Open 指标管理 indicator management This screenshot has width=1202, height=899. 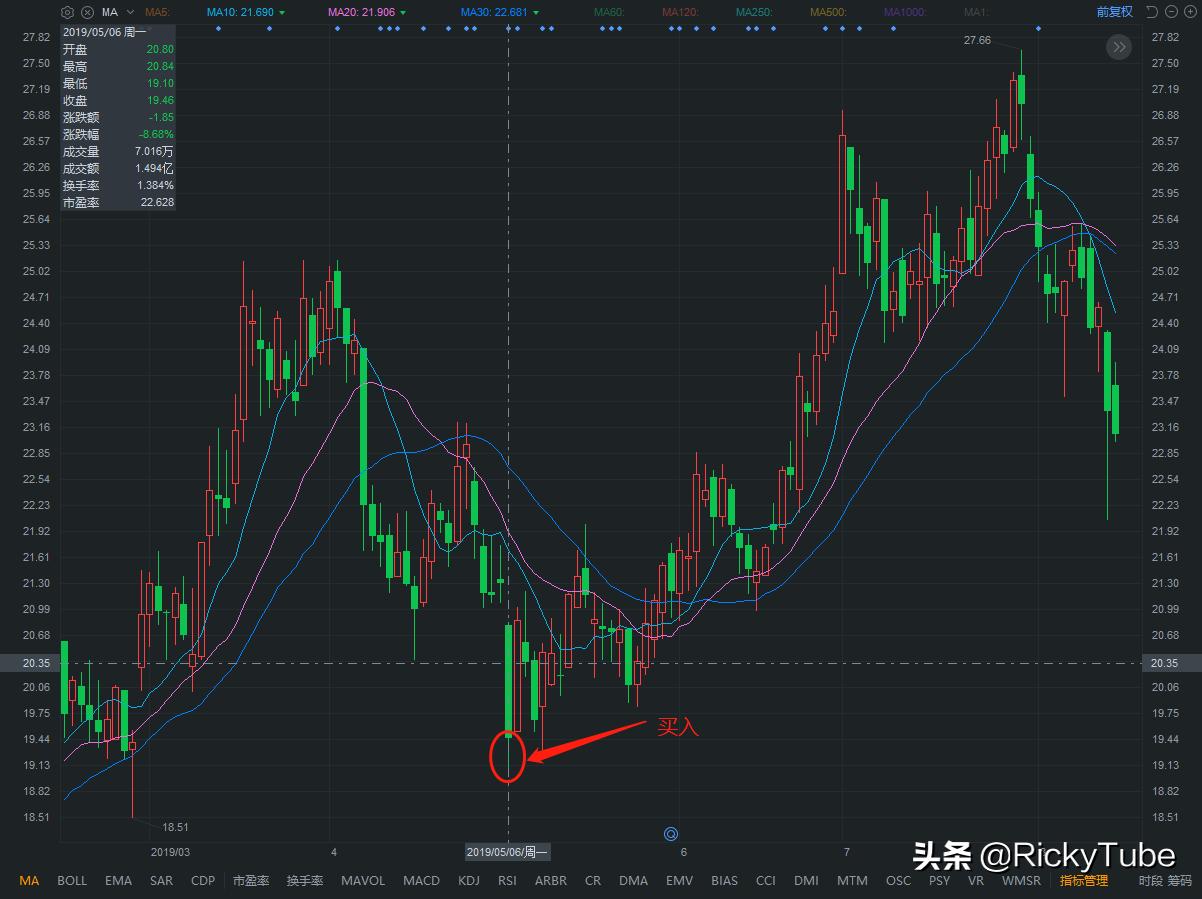point(1084,881)
